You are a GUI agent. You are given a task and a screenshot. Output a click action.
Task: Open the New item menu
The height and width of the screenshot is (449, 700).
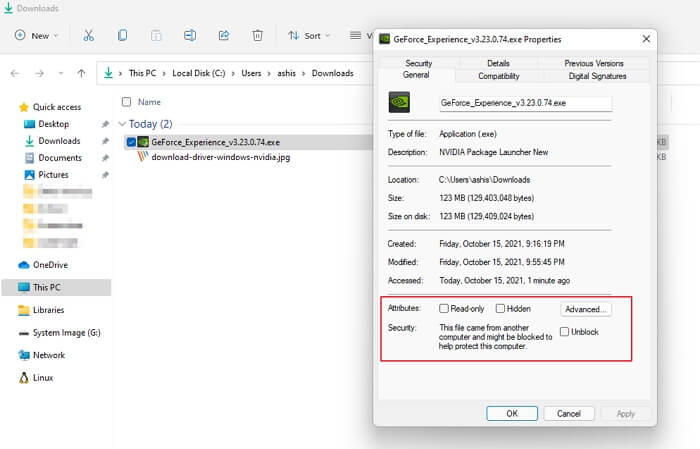click(x=37, y=35)
